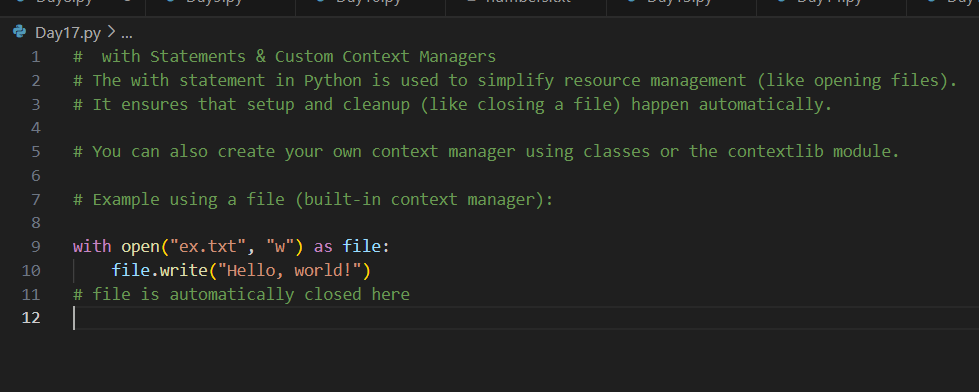Click the comment 'It ensures that setup and cleanup'
The width and height of the screenshot is (979, 392).
(453, 104)
